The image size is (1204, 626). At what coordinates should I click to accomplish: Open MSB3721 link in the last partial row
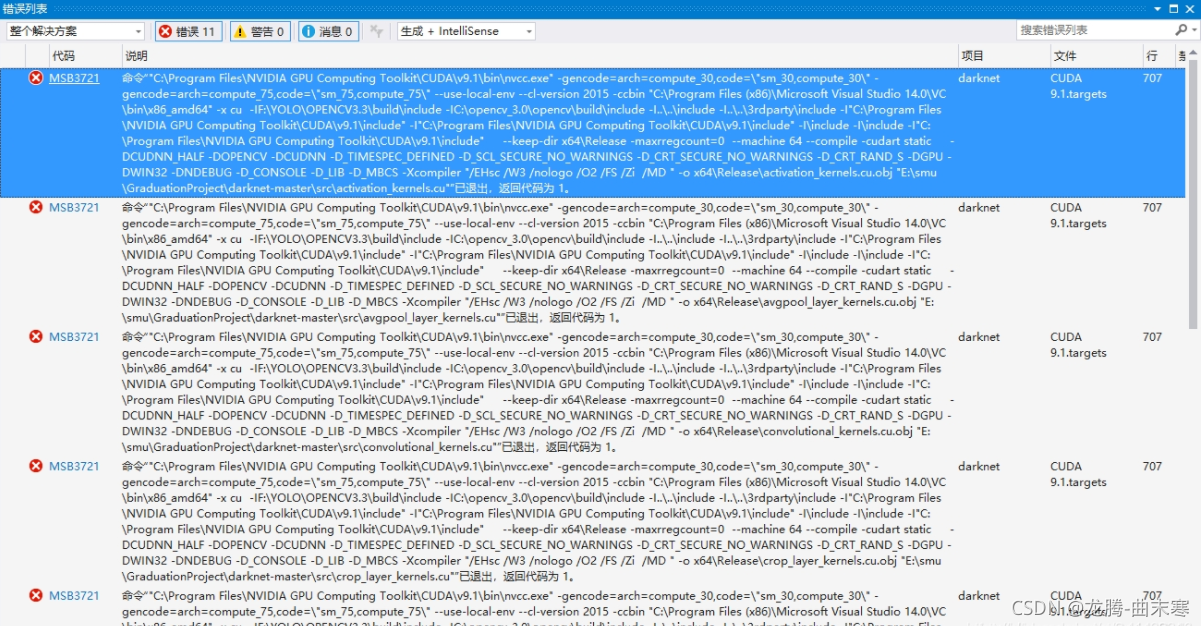tap(74, 596)
